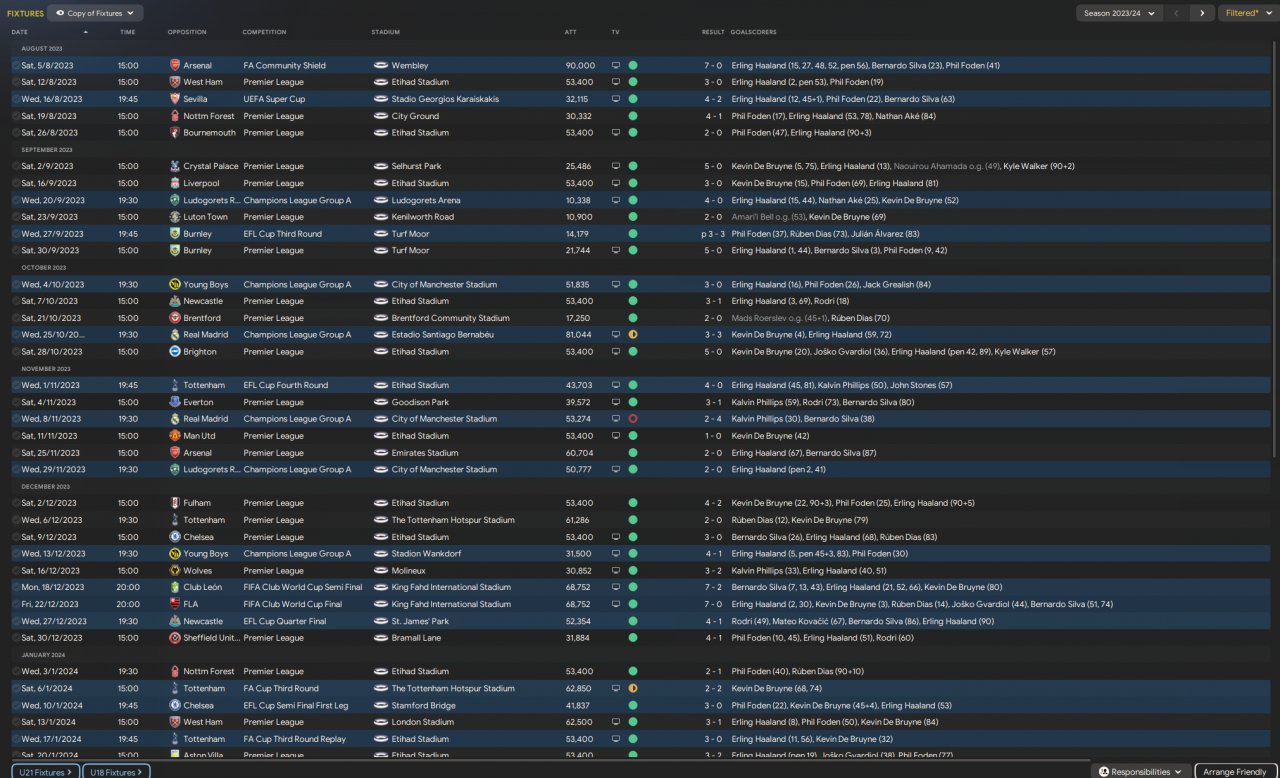This screenshot has width=1280, height=778.
Task: Click the Arsenal club badge in the Community Shield row
Action: (x=176, y=65)
